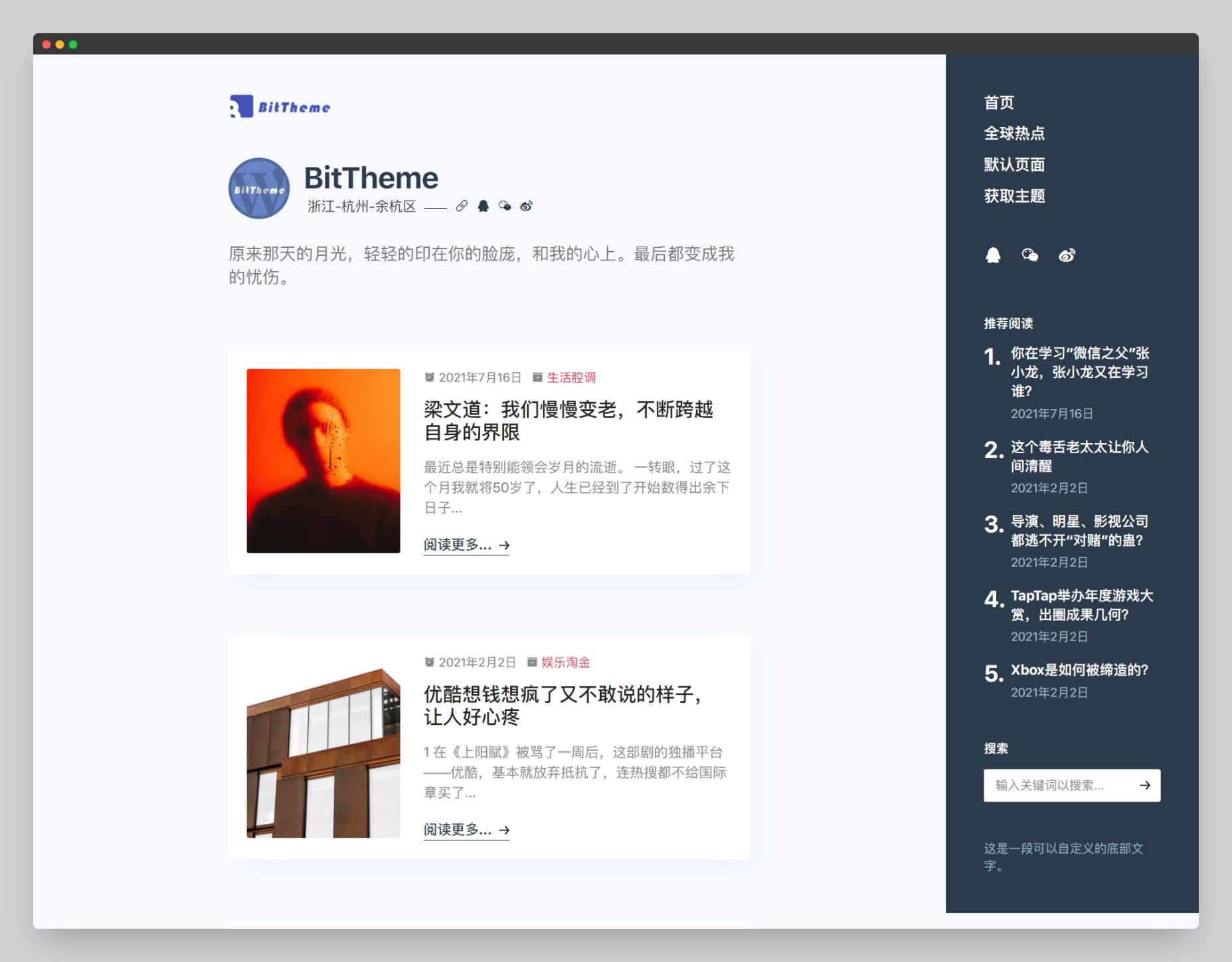This screenshot has width=1232, height=962.
Task: Click the date 2021年2月2日 on 优酷 article
Action: pos(478,662)
